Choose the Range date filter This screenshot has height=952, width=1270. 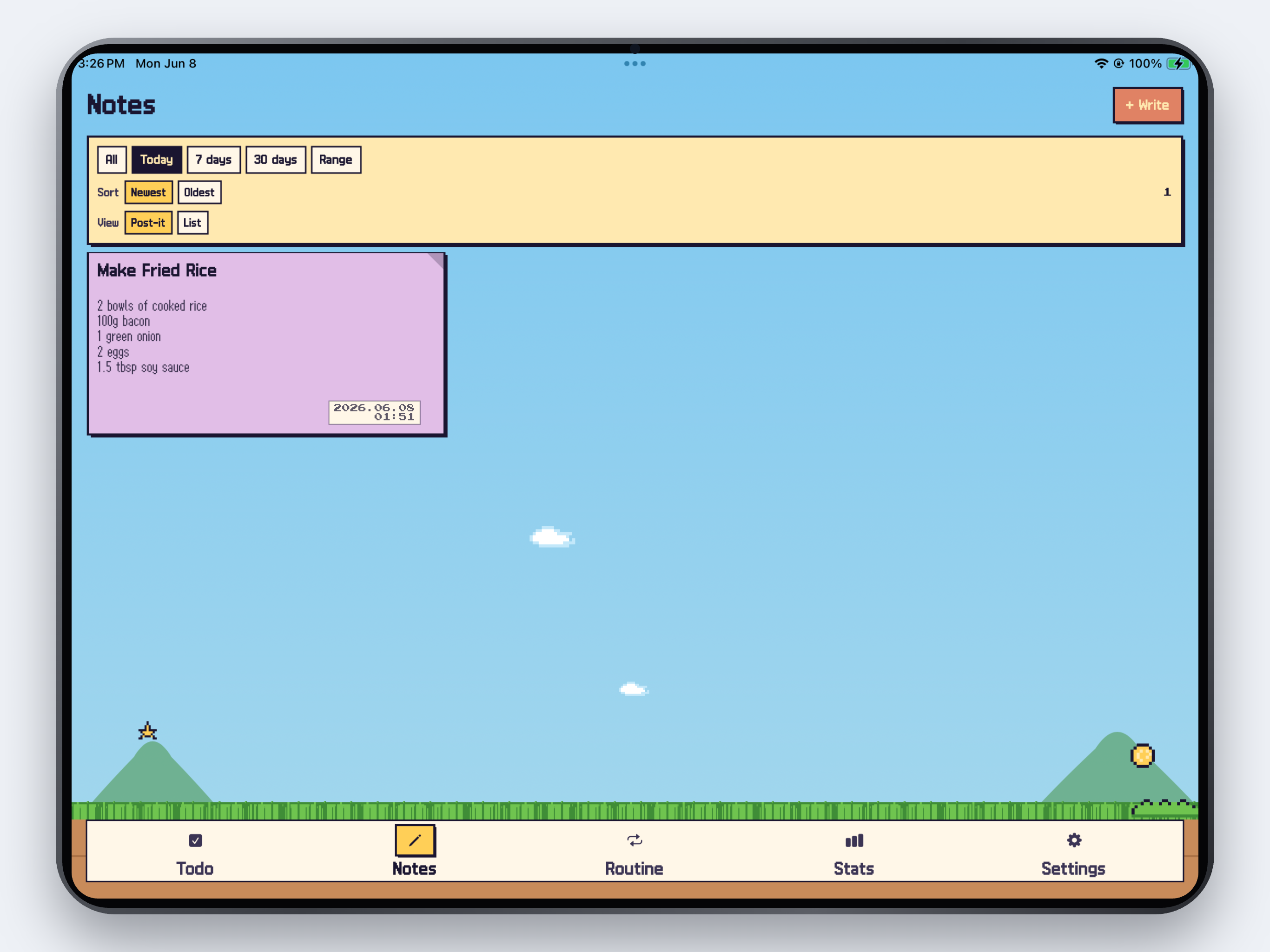336,159
